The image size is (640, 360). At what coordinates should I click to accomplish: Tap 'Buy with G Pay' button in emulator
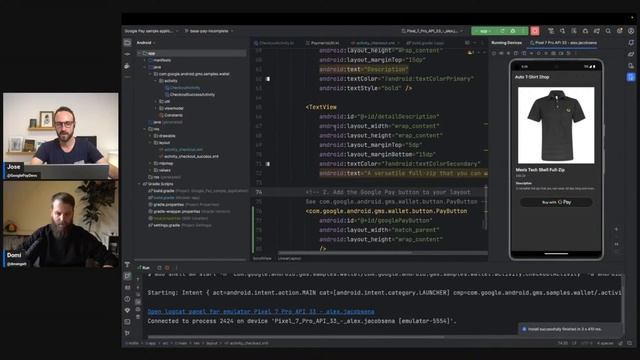(556, 202)
